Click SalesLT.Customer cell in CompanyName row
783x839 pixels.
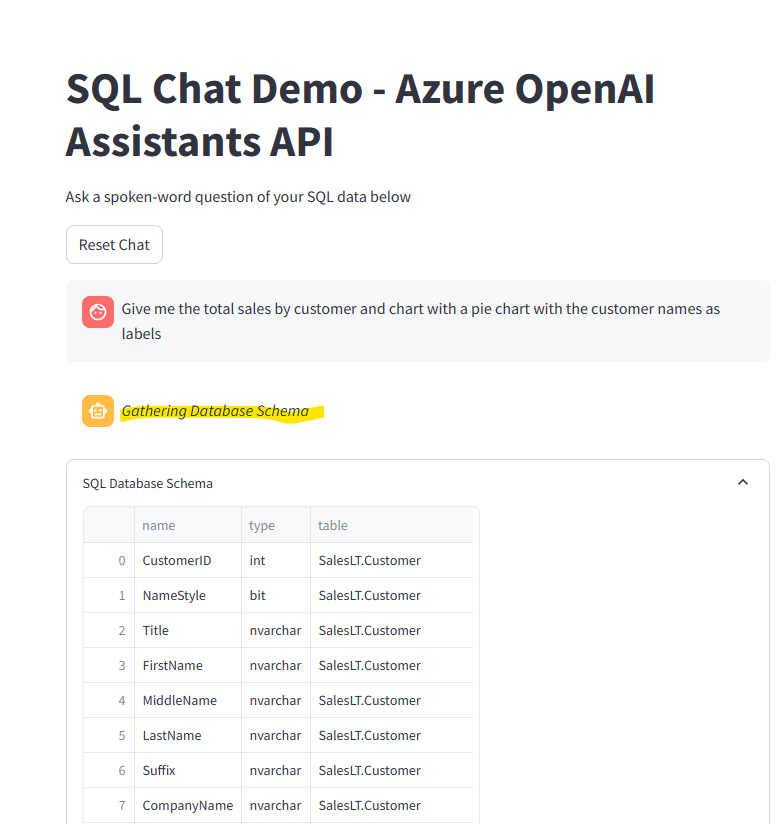point(392,805)
